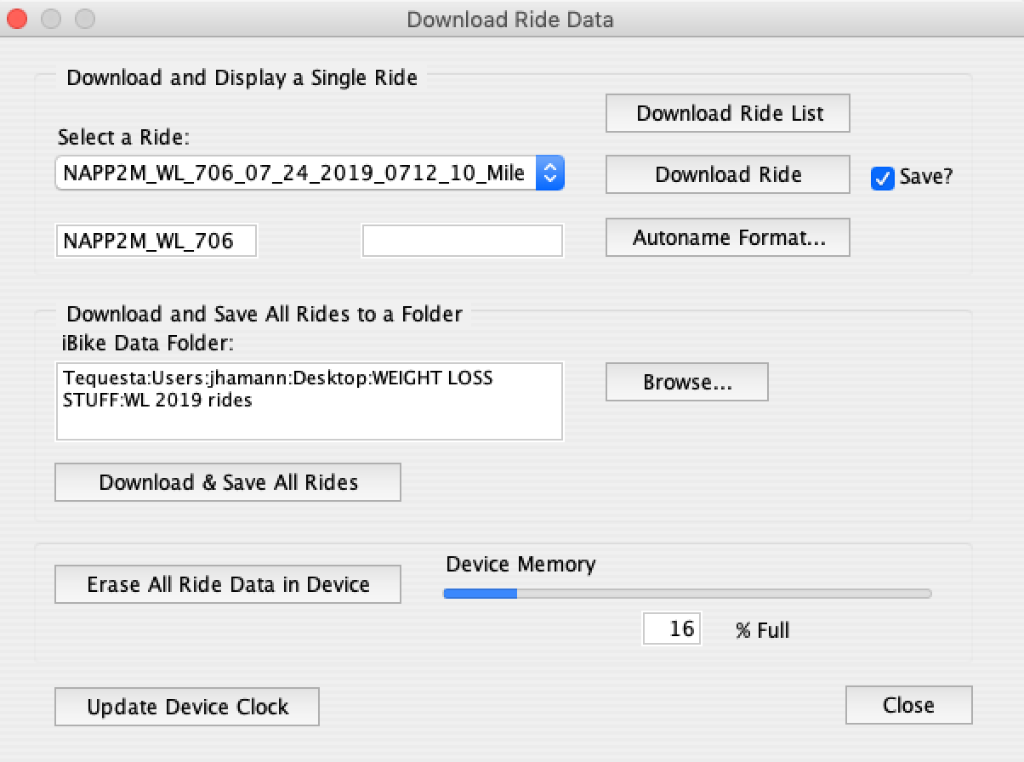Screen dimensions: 1024x762
Task: Start Download & Save All Rides
Action: tap(228, 482)
